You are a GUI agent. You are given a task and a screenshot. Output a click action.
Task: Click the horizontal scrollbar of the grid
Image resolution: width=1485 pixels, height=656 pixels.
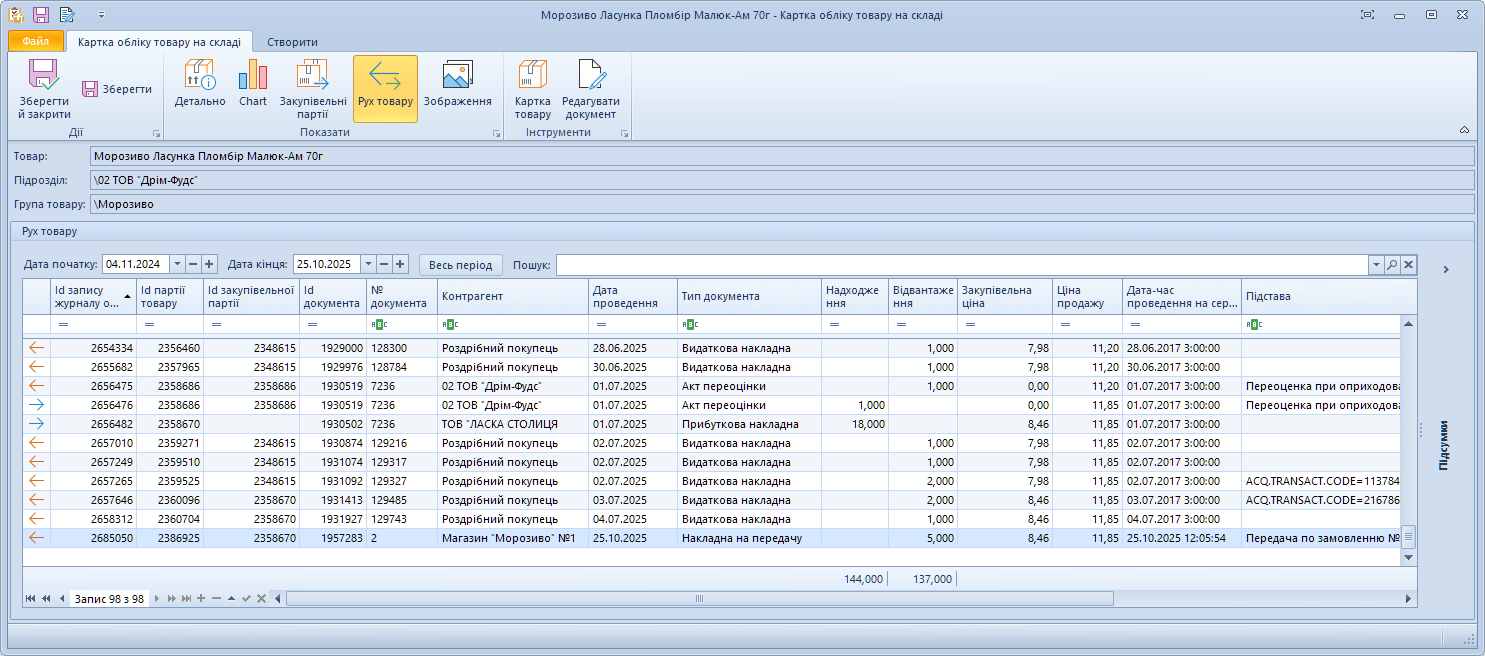(x=700, y=598)
